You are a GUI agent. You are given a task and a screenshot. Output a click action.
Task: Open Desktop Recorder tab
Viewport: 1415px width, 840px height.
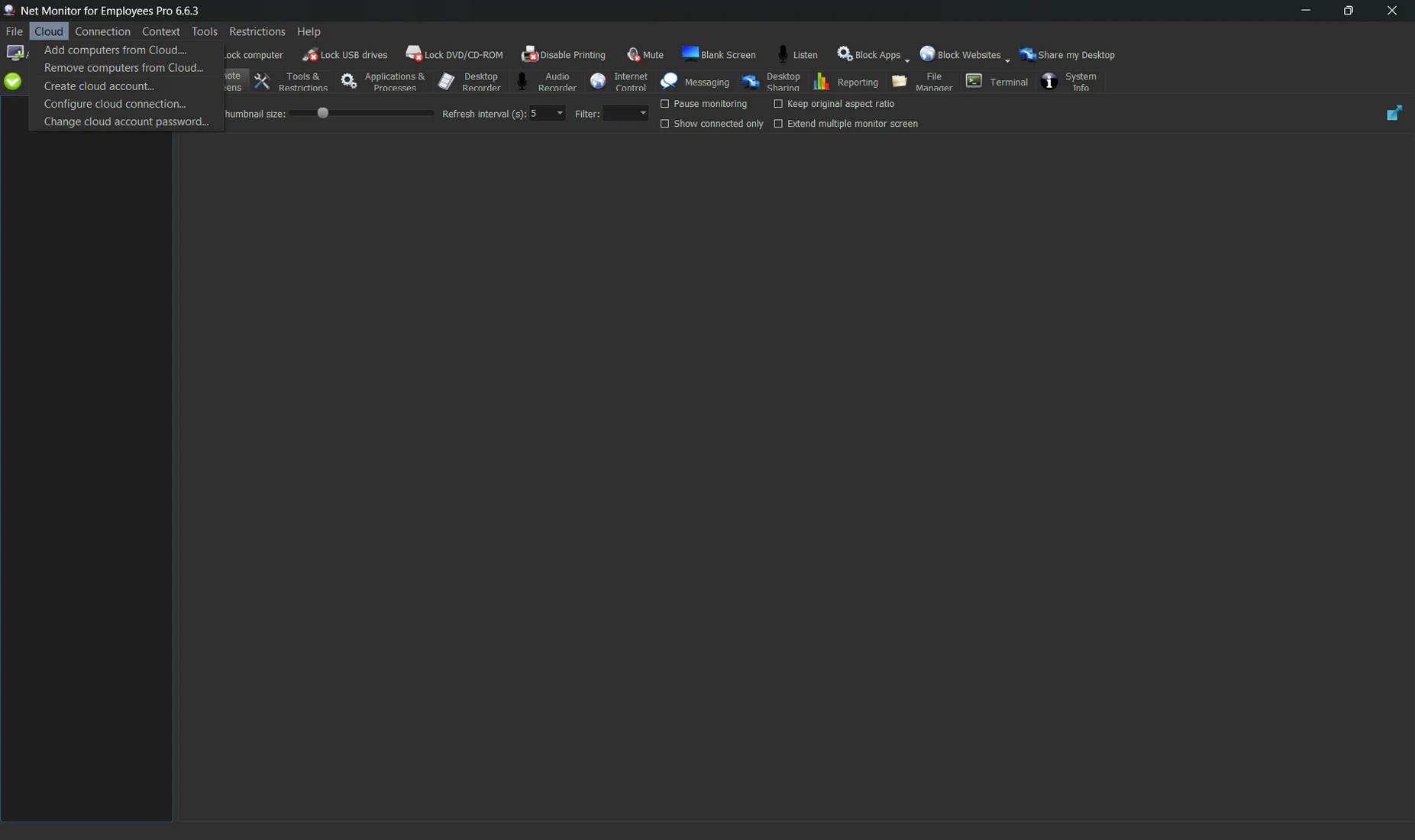(470, 82)
